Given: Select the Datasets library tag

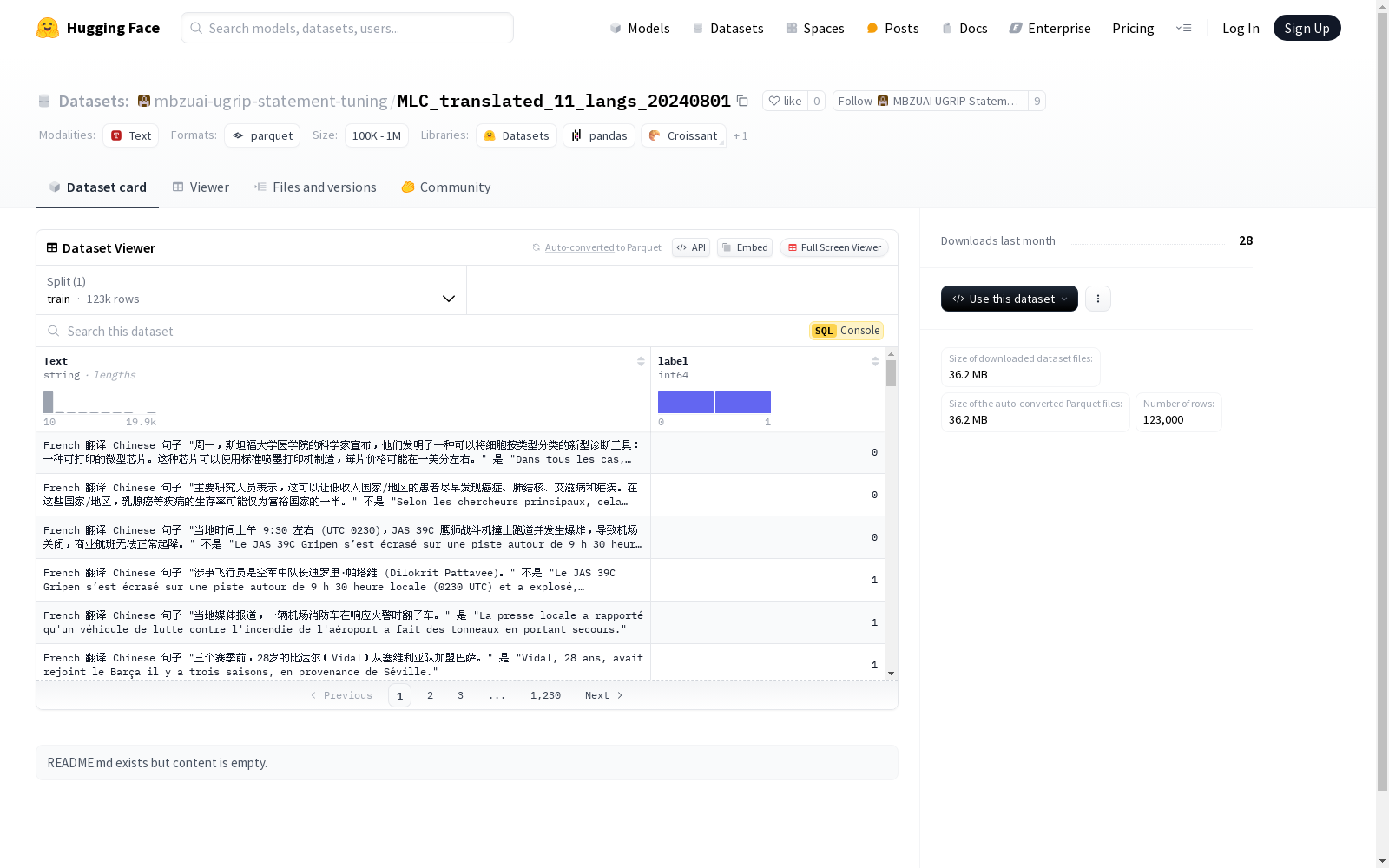Looking at the screenshot, I should 517,135.
